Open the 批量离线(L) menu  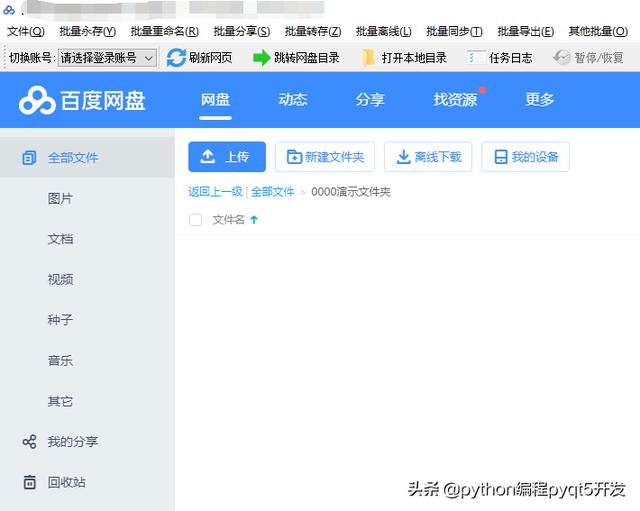pyautogui.click(x=384, y=31)
